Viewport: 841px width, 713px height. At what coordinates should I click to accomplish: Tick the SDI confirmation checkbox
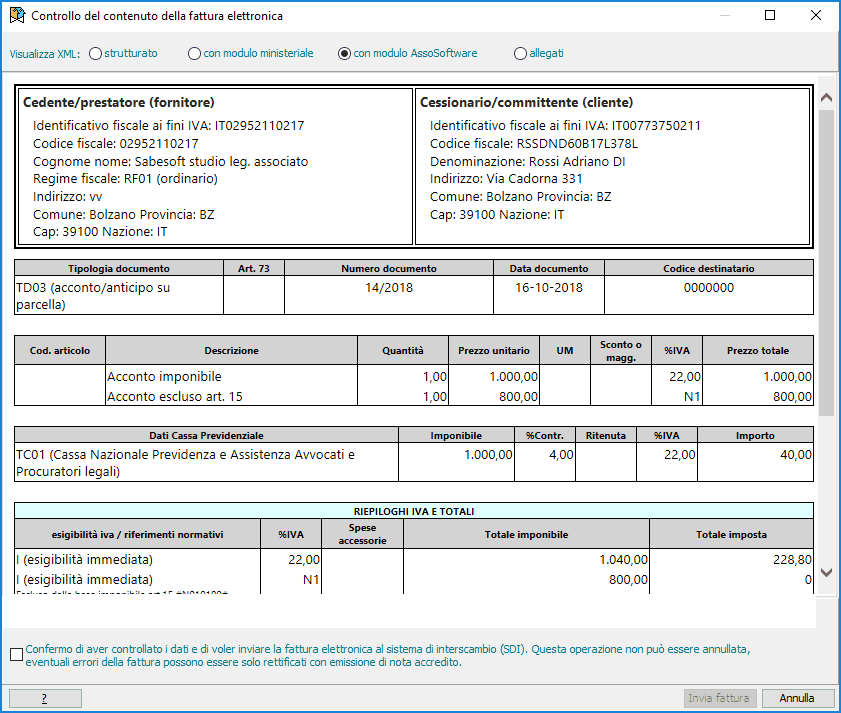pyautogui.click(x=17, y=655)
